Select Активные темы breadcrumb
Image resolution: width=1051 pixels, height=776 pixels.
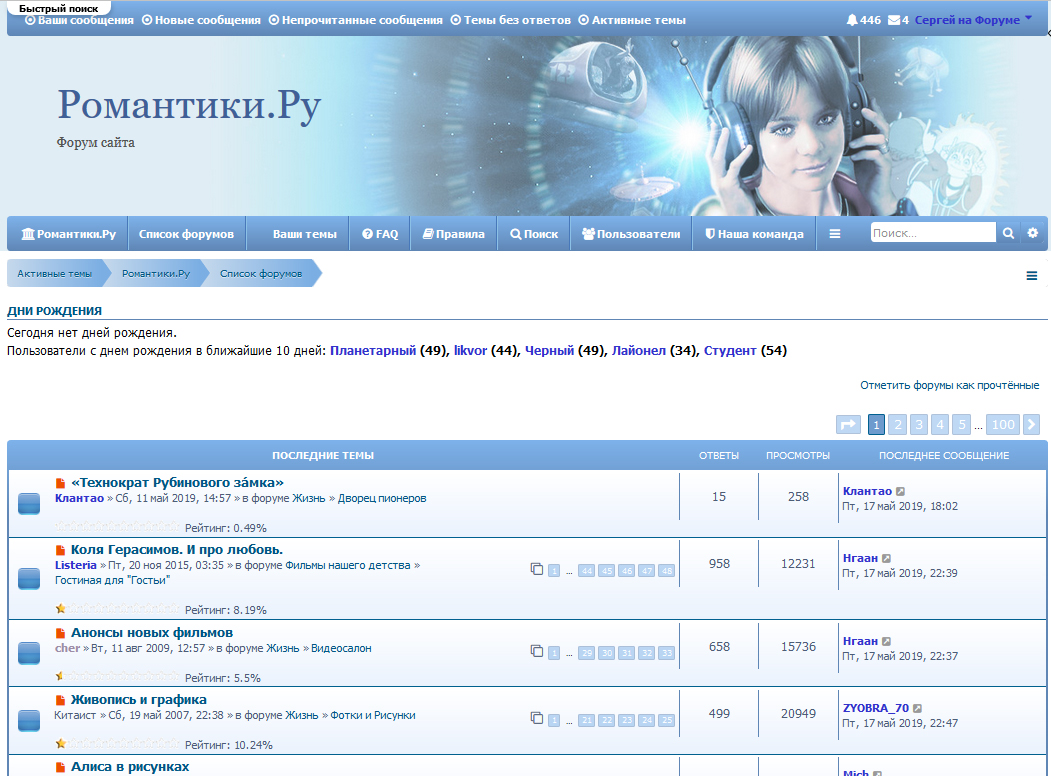click(54, 273)
